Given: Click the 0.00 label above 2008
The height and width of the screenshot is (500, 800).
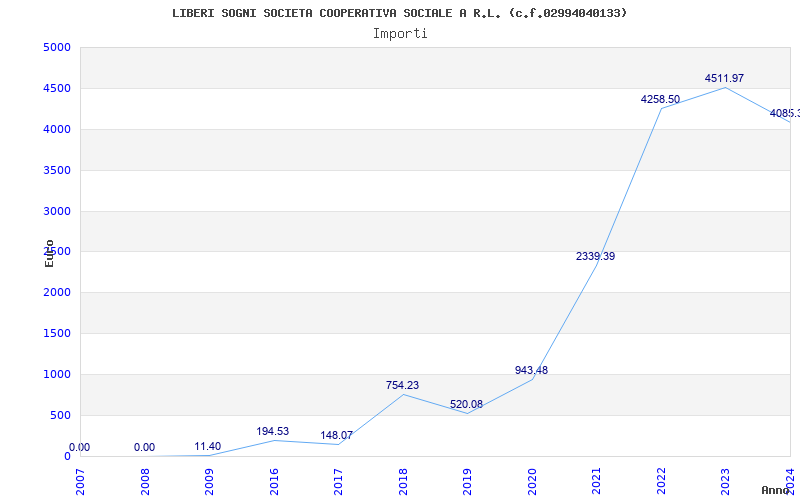Looking at the screenshot, I should (x=144, y=447).
